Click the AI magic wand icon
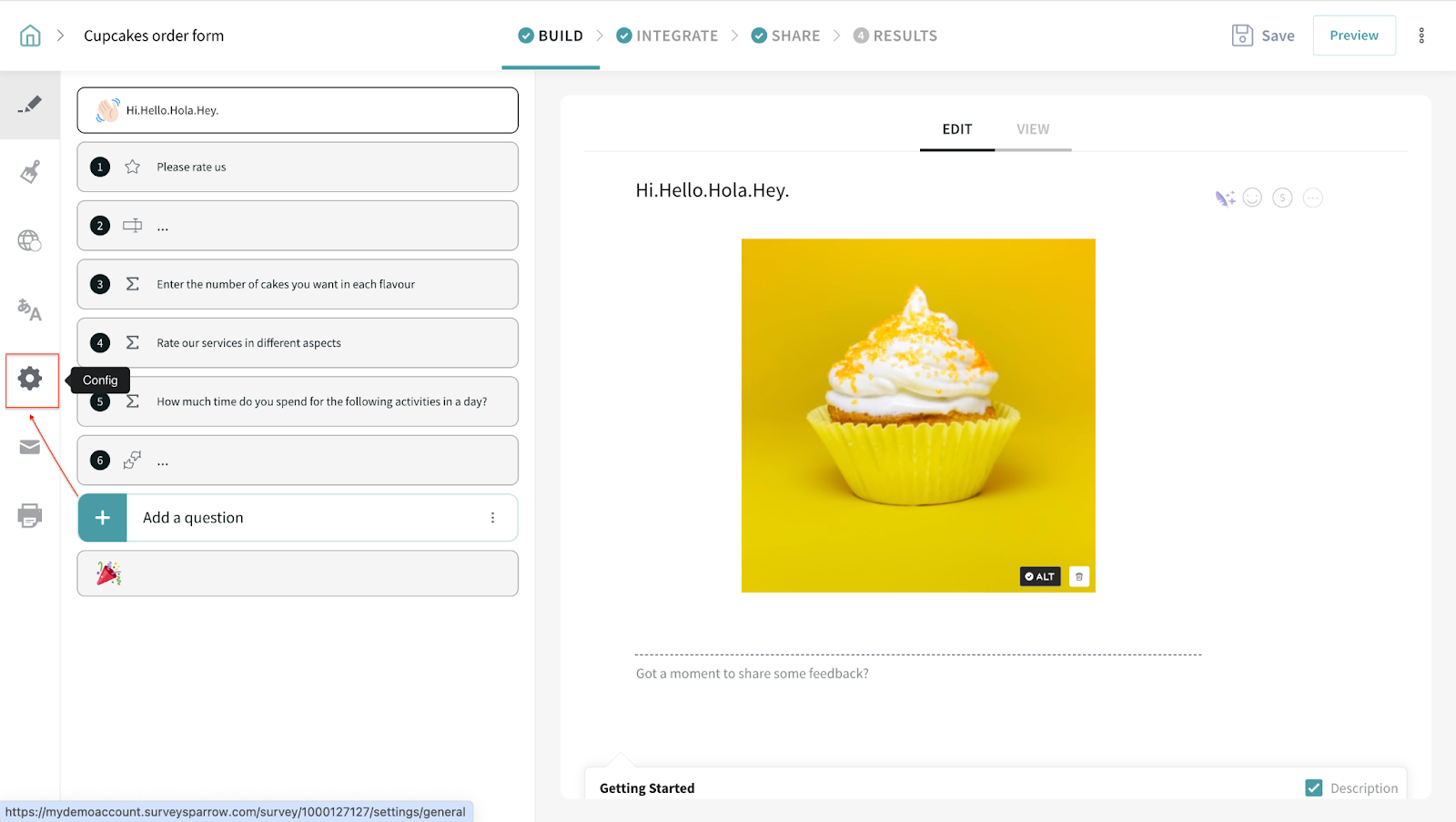 [1225, 198]
